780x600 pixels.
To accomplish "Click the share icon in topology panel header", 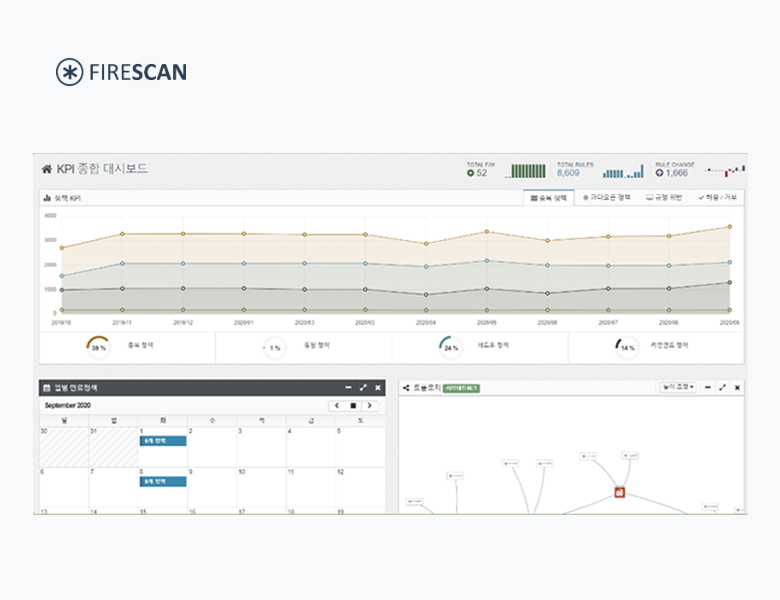I will pos(406,387).
